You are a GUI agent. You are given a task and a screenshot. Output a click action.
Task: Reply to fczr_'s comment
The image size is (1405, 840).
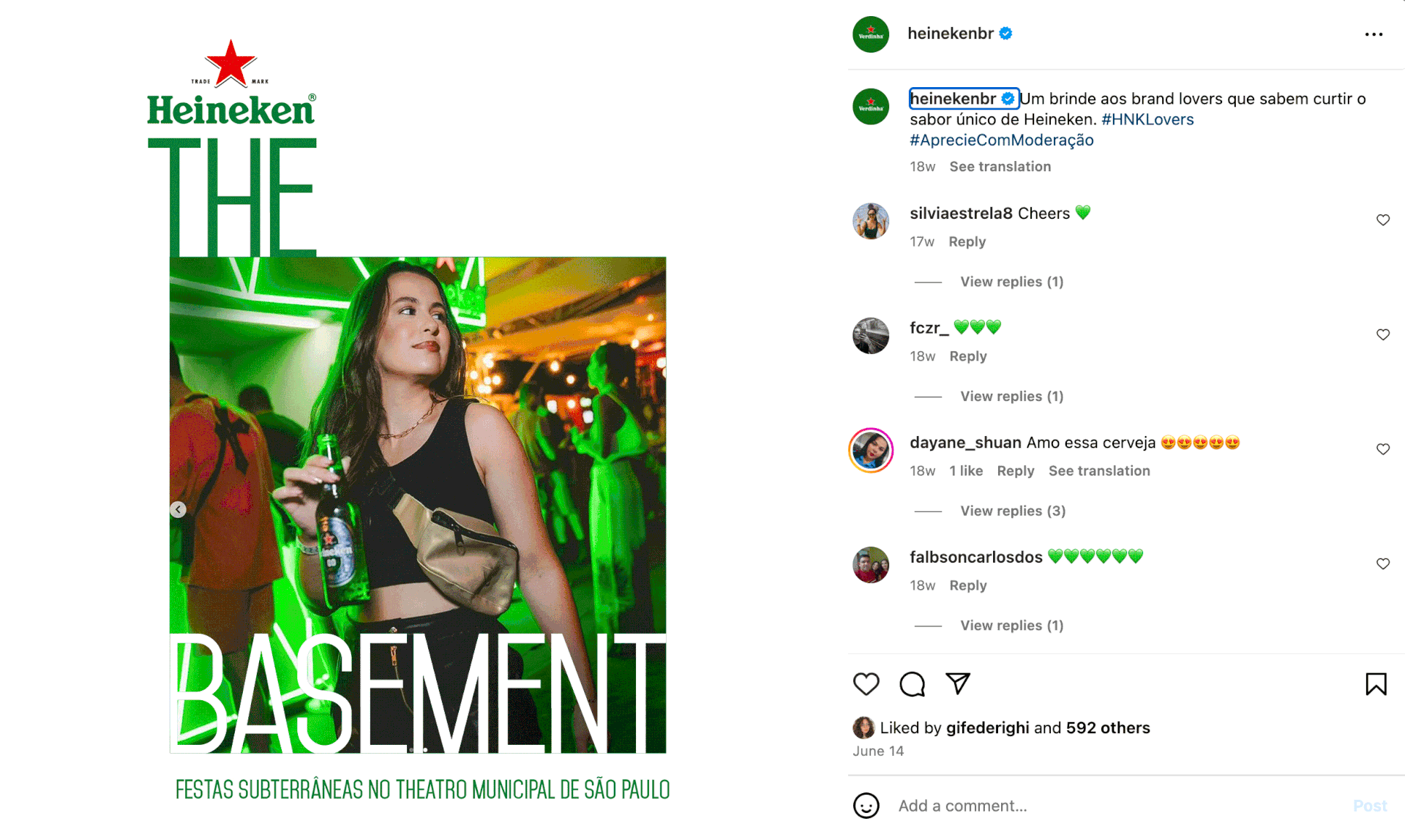tap(968, 356)
